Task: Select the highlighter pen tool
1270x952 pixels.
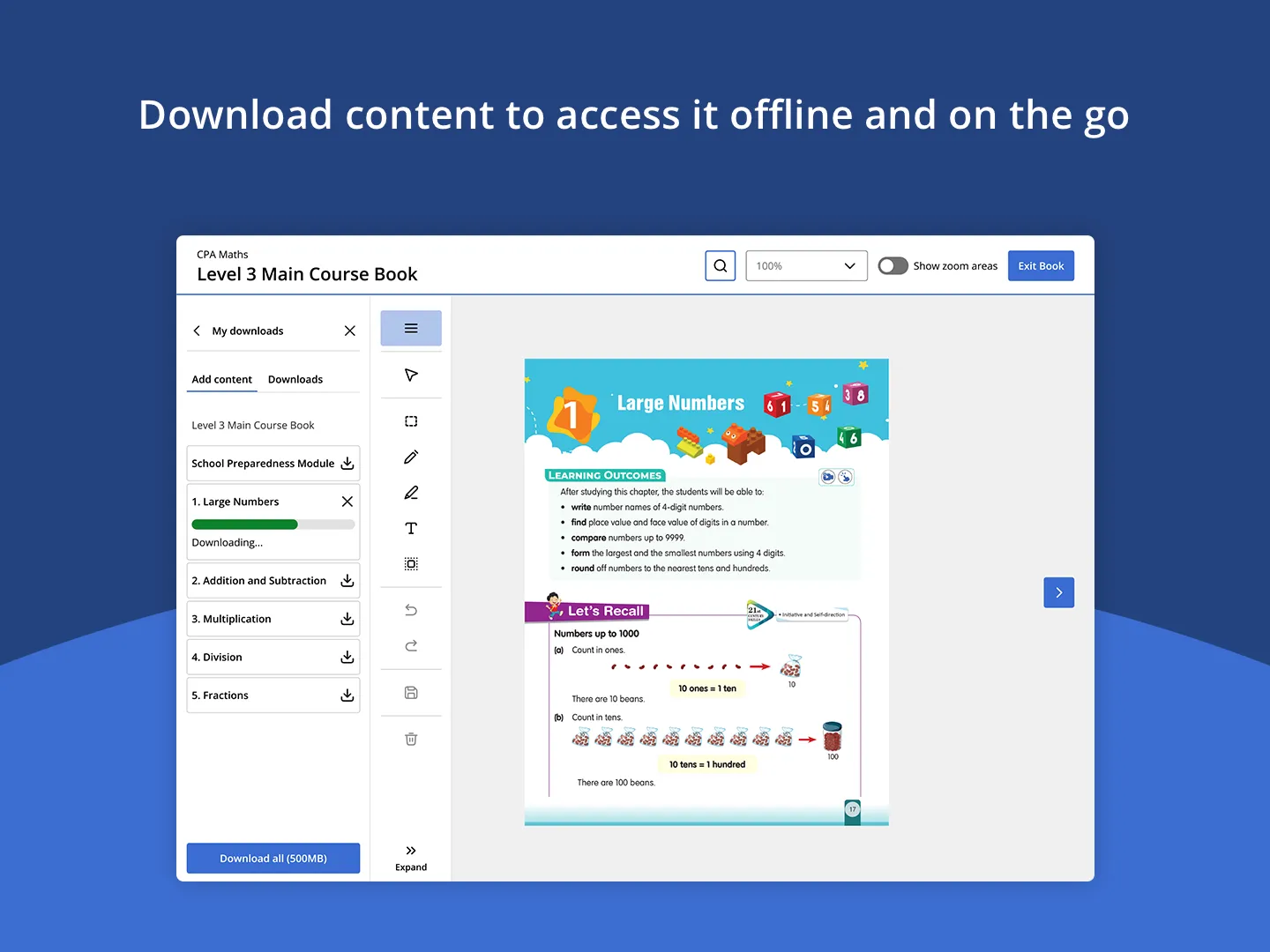Action: pyautogui.click(x=411, y=493)
